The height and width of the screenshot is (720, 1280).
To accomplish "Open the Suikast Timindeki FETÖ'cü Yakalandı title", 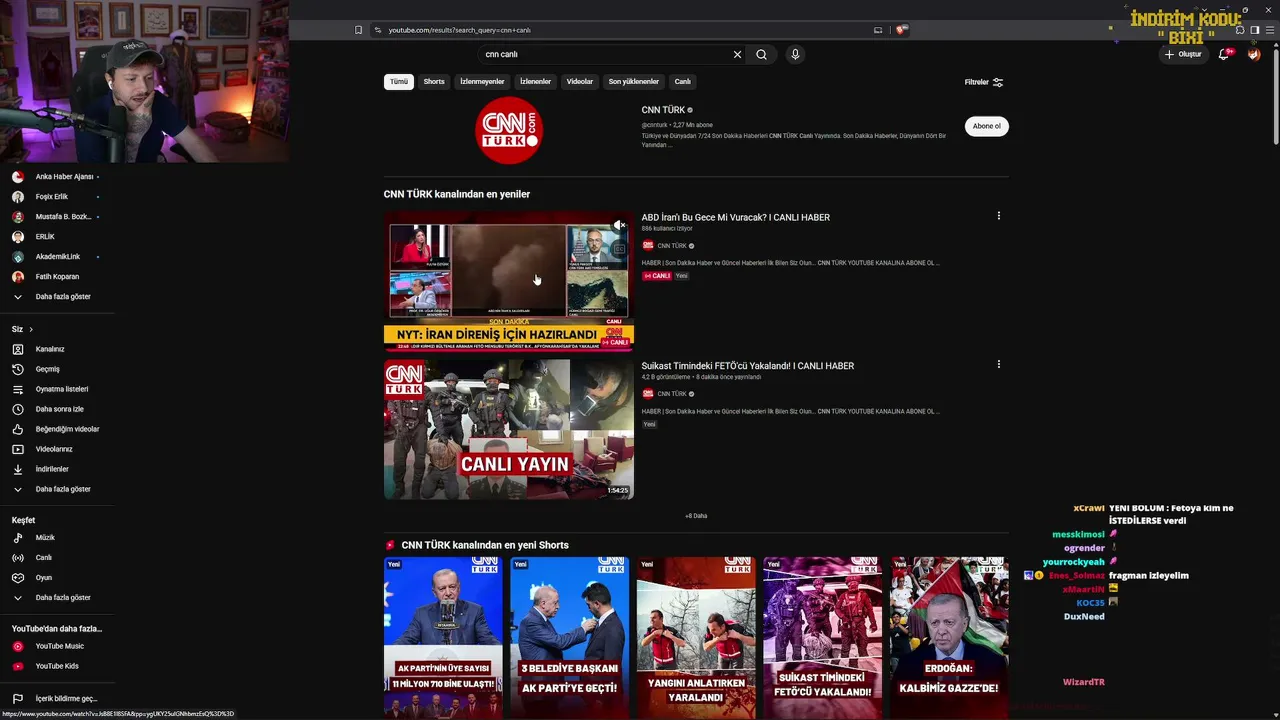I will pyautogui.click(x=748, y=366).
